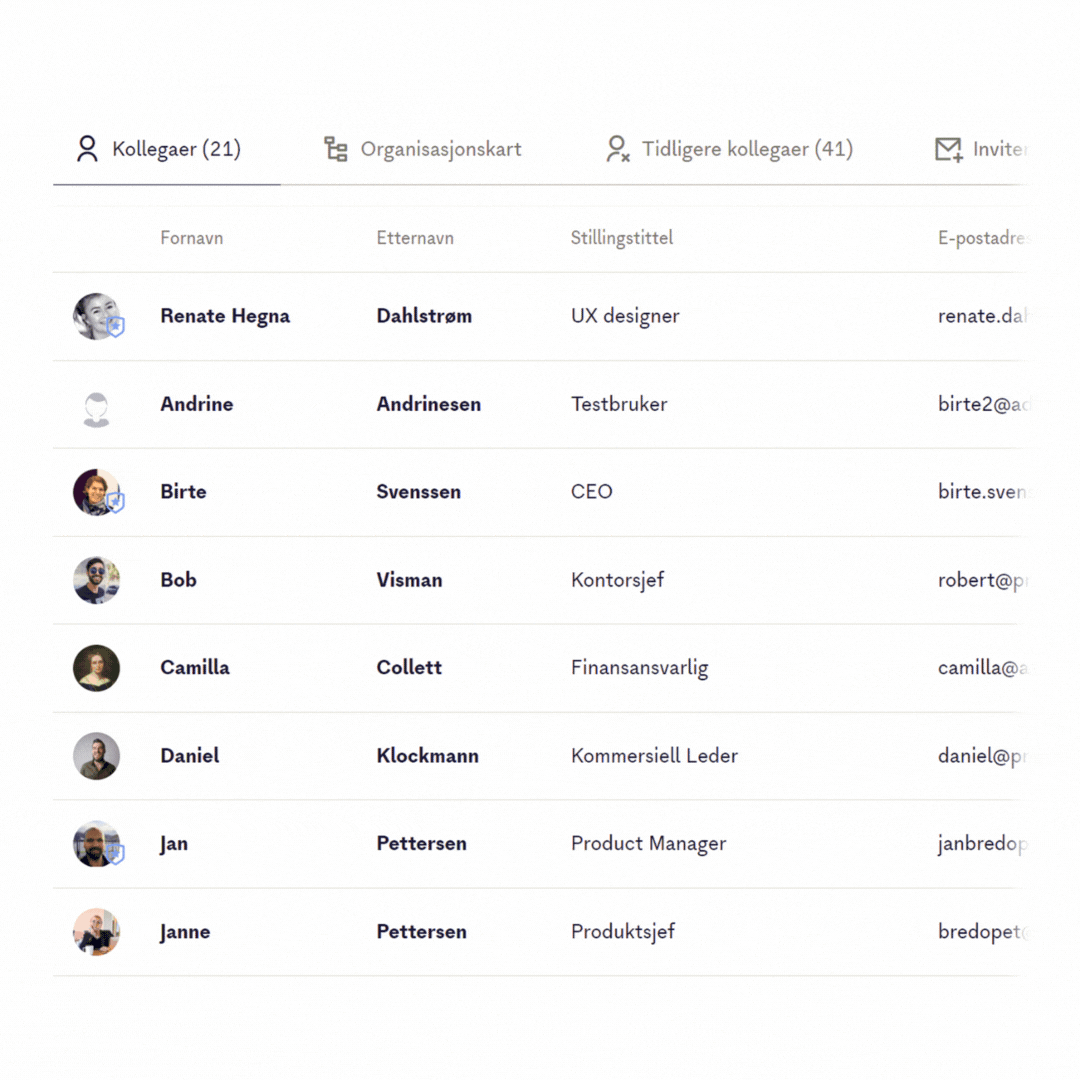The image size is (1080, 1080).
Task: Click the Stillingstittel column header
Action: point(622,238)
